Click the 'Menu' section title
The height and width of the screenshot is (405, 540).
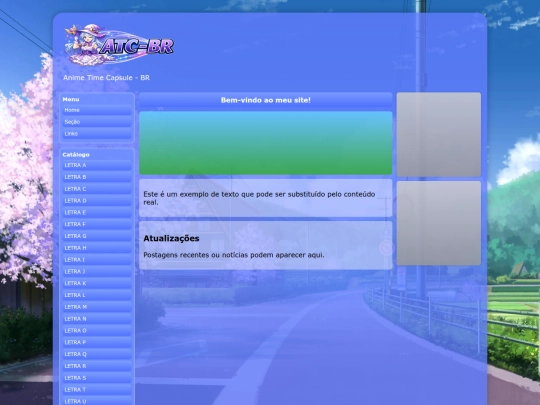pos(71,99)
